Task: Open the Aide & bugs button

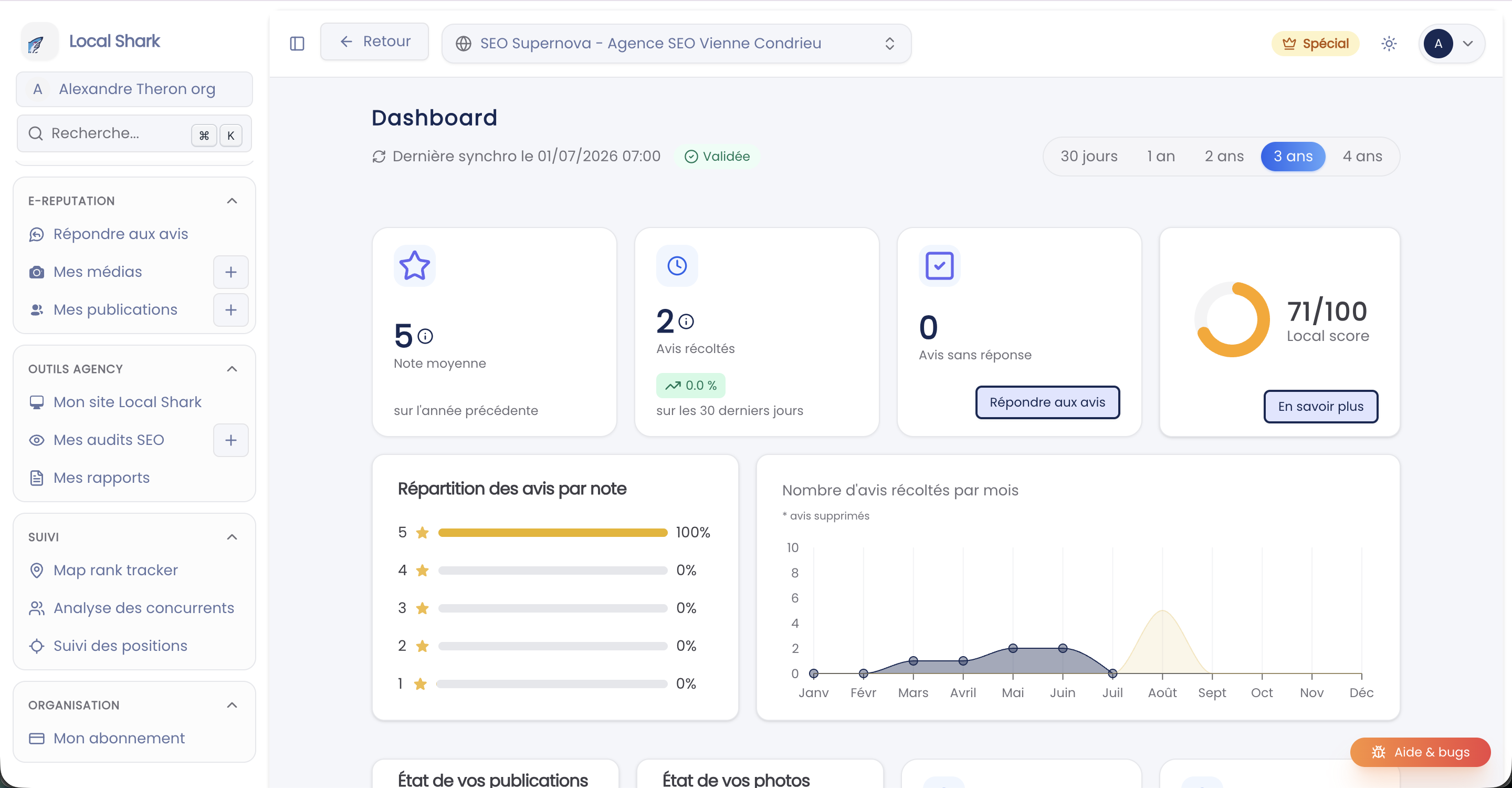Action: [x=1420, y=752]
